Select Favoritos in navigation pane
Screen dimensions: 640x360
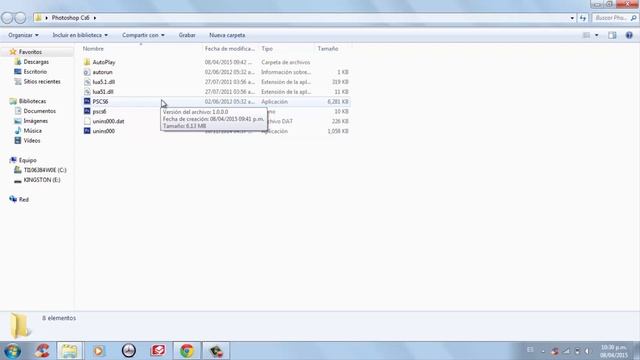pos(30,52)
